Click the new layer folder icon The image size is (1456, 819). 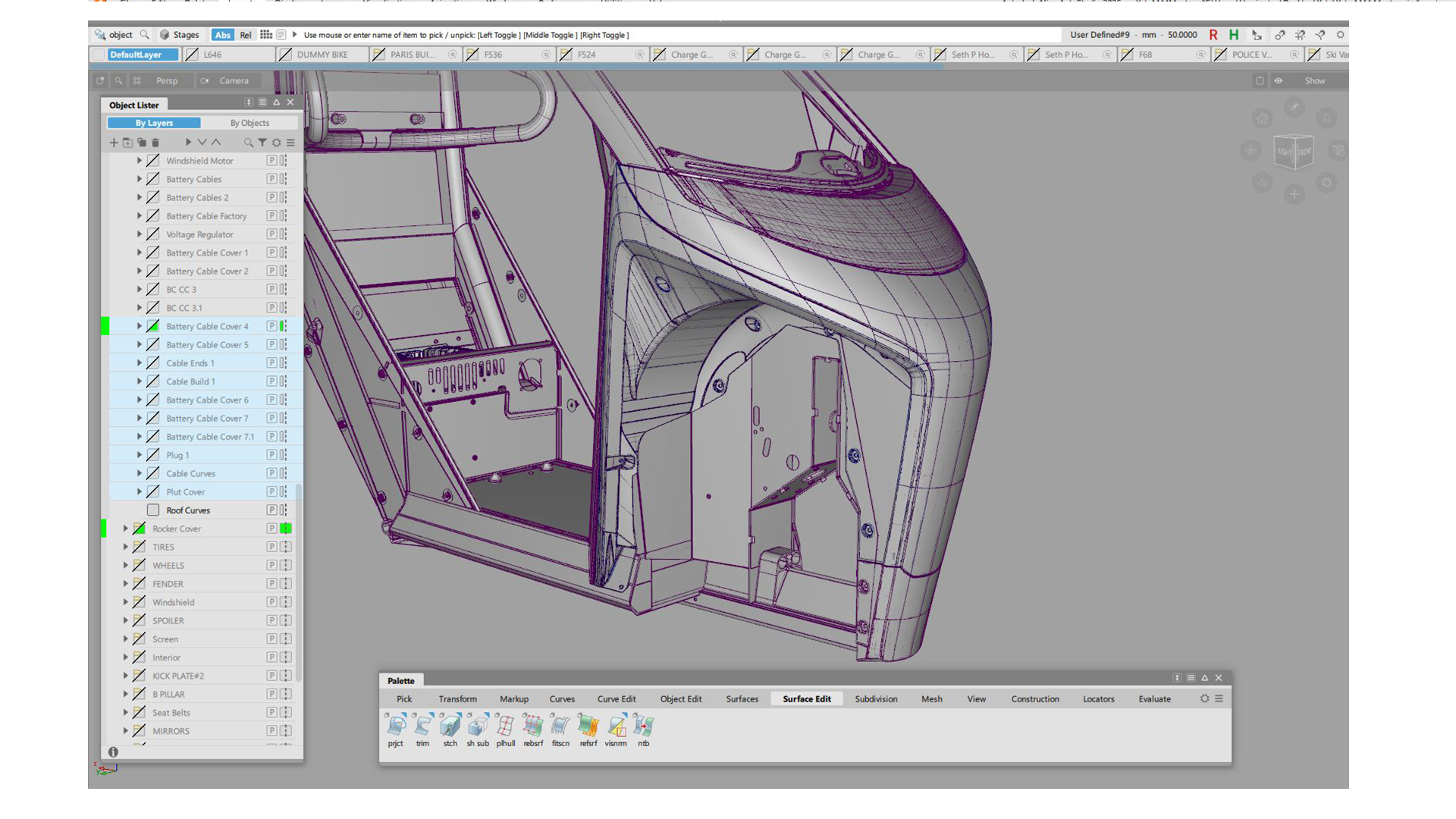point(127,143)
